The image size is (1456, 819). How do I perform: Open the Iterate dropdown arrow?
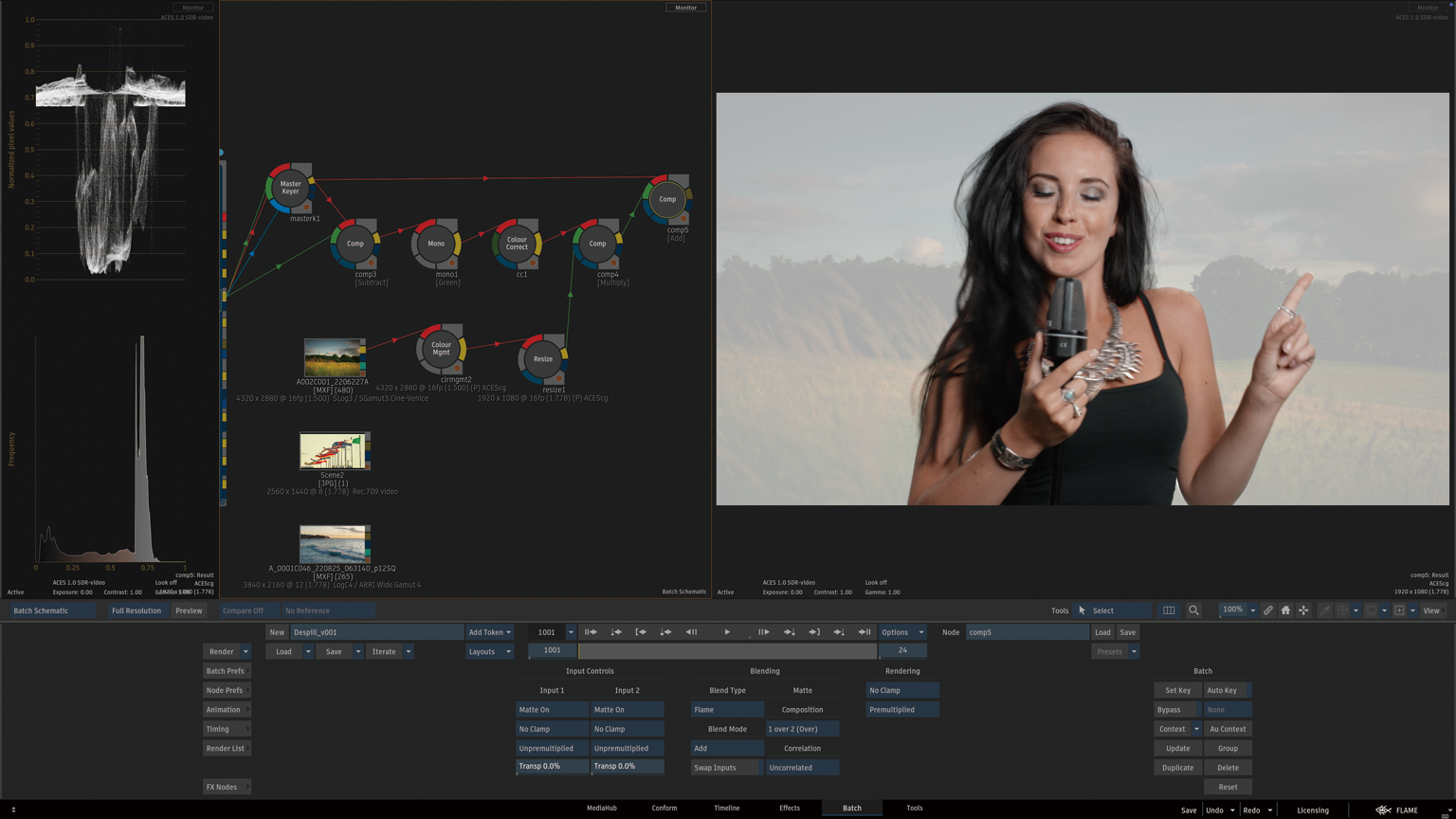409,652
